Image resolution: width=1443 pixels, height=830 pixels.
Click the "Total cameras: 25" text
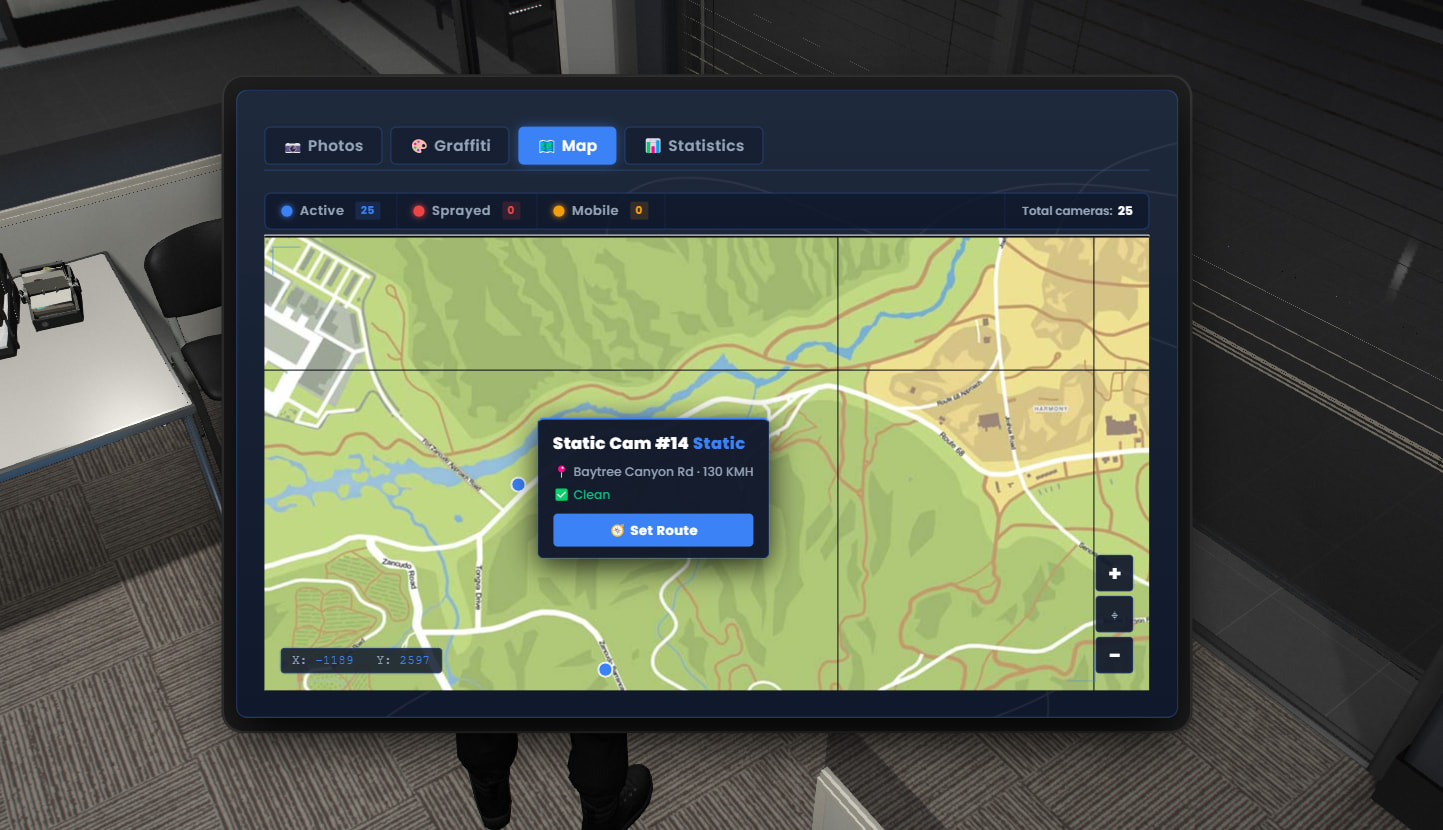point(1077,211)
